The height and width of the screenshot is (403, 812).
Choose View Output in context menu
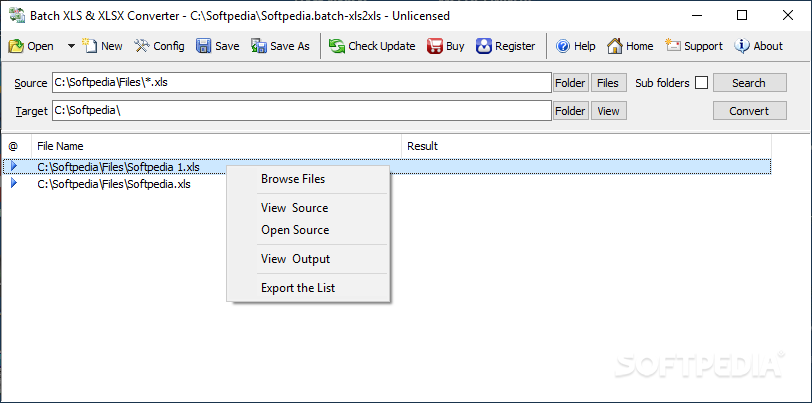click(308, 259)
